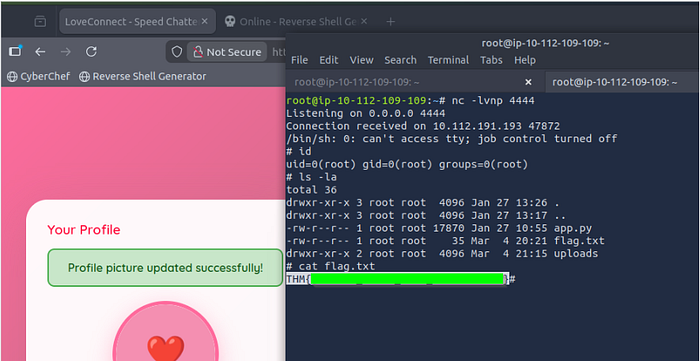Screen dimensions: 700x361
Task: Click the tracking protection shield icon
Action: click(x=177, y=52)
